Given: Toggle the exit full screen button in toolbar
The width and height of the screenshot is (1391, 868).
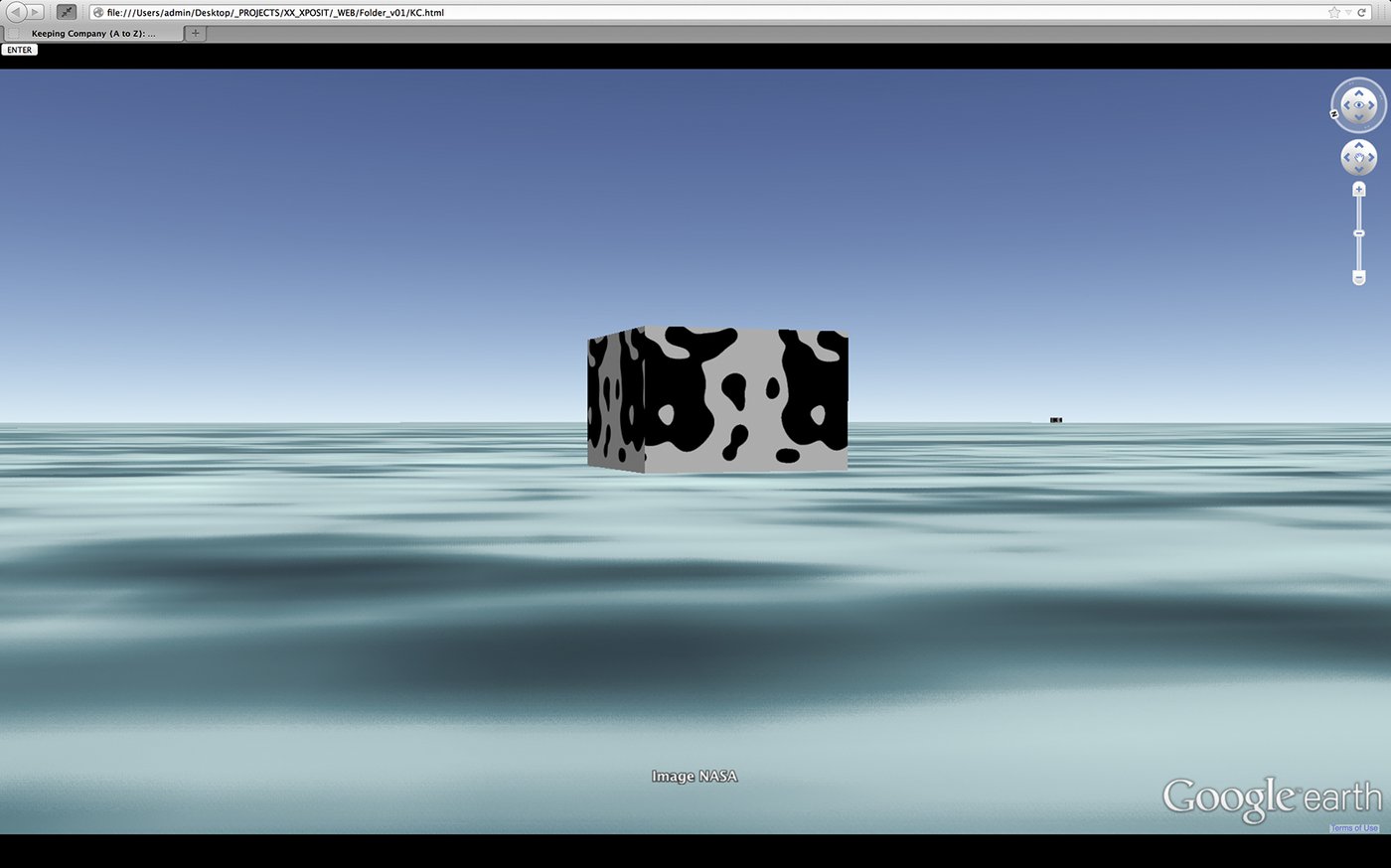Looking at the screenshot, I should pos(66,13).
